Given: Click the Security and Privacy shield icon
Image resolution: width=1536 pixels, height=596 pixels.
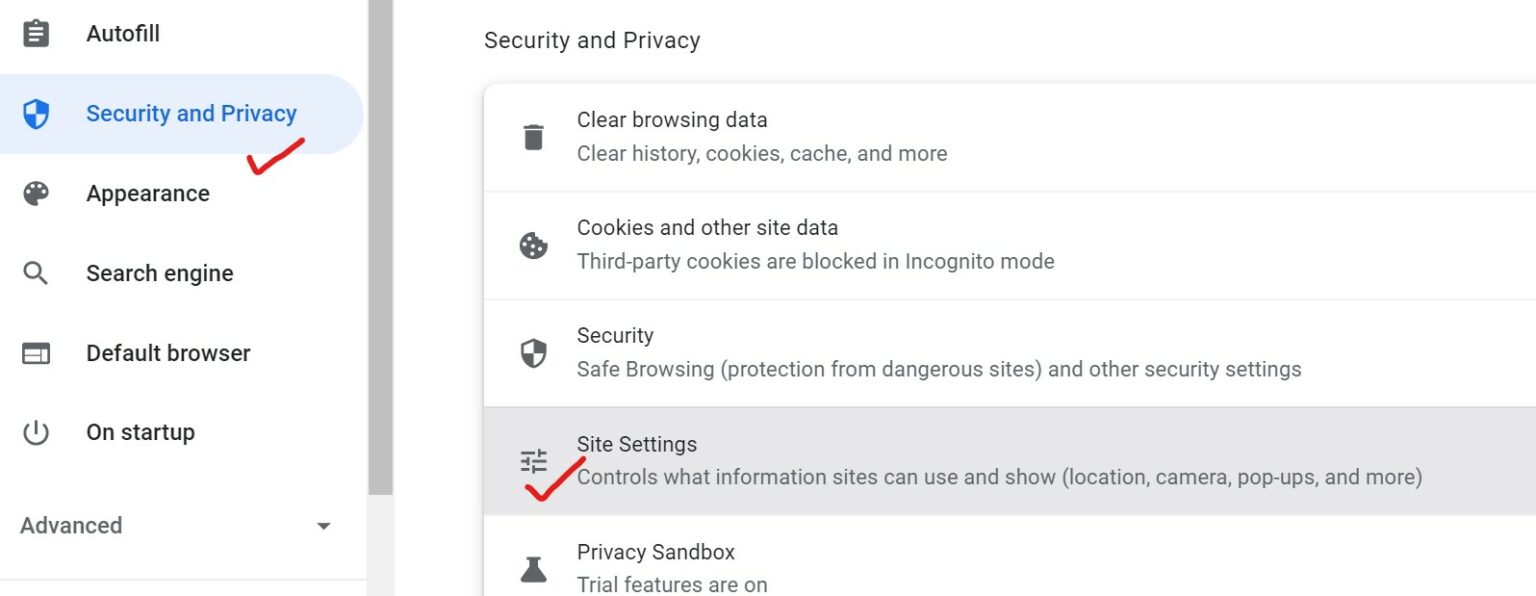Looking at the screenshot, I should [x=35, y=113].
